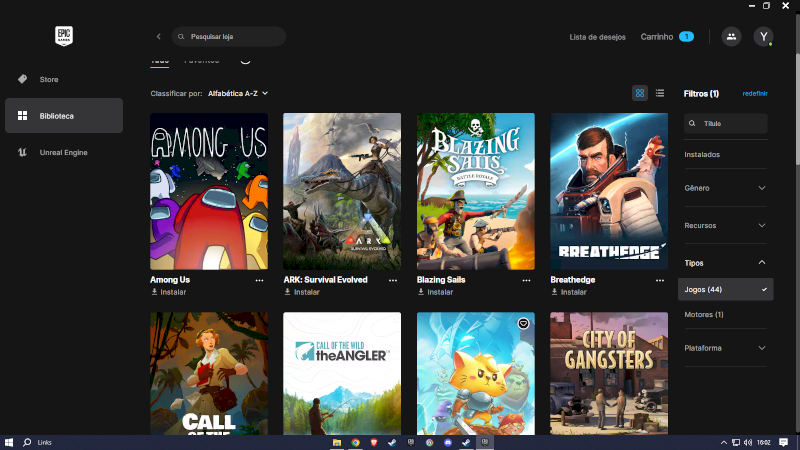Click redefinir to reset filters

click(755, 93)
